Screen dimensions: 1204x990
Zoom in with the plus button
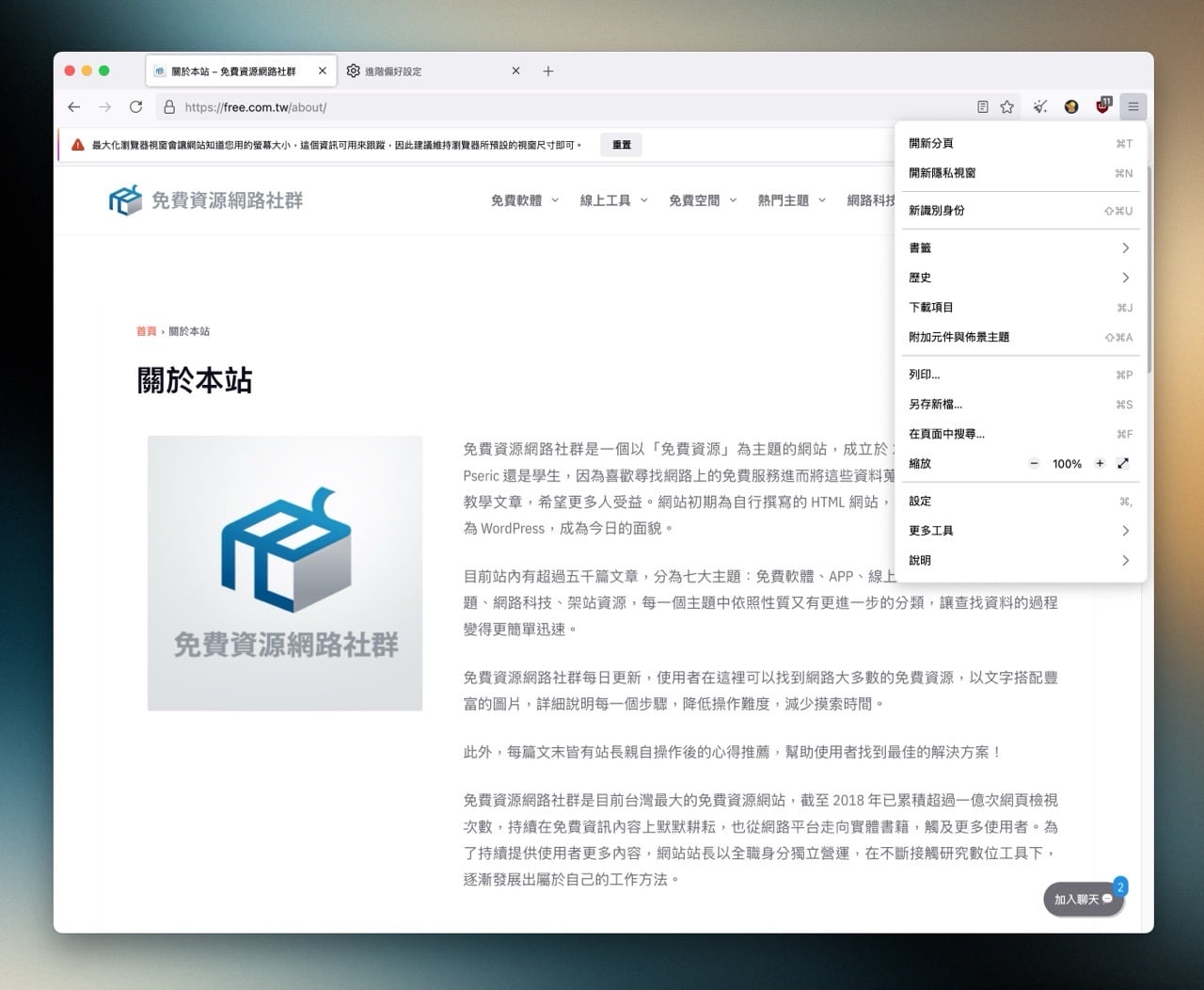[1100, 464]
